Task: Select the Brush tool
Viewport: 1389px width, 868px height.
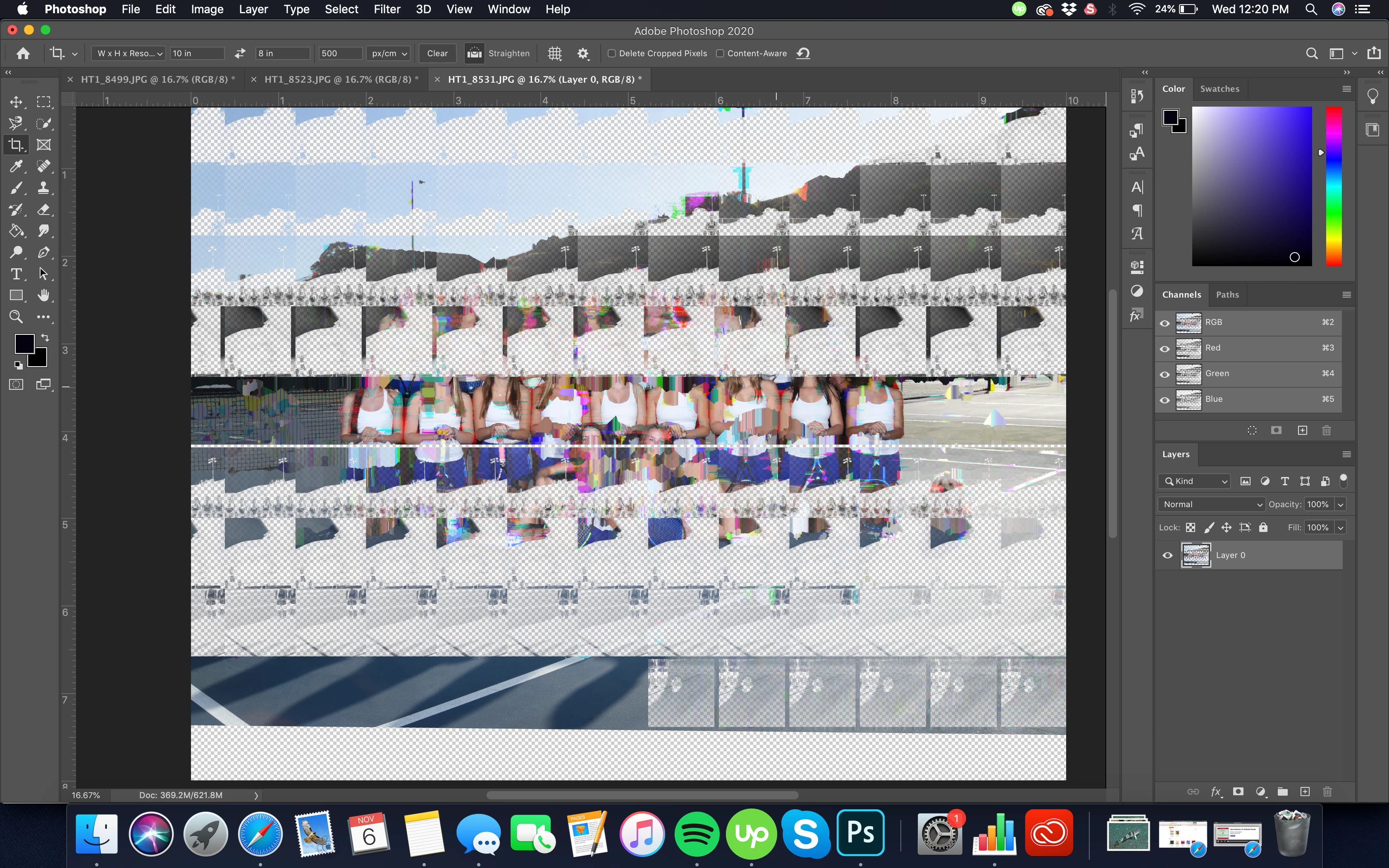Action: [x=16, y=188]
